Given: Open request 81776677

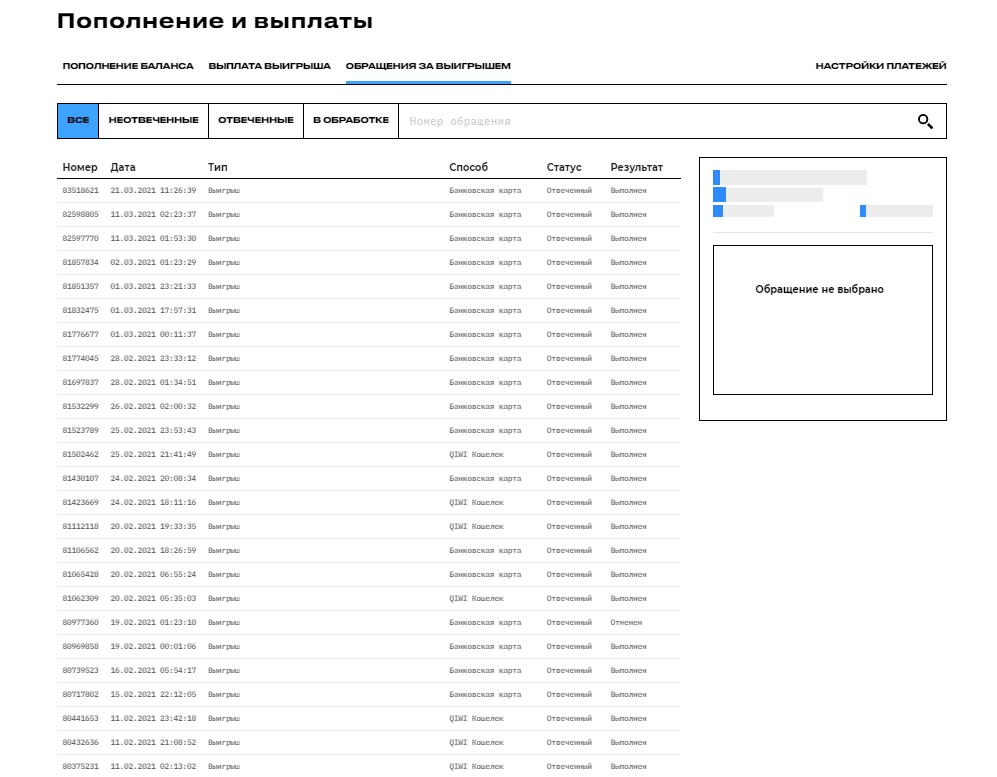Looking at the screenshot, I should pyautogui.click(x=369, y=334).
